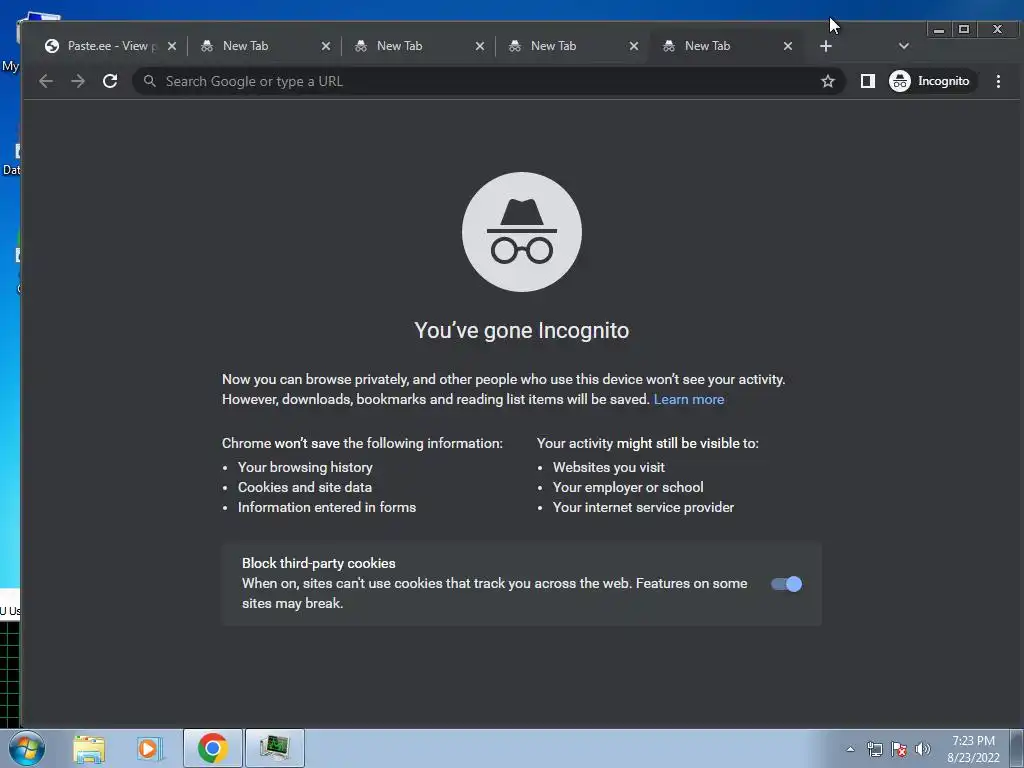1024x768 pixels.
Task: Go forward using the forward arrow
Action: pos(78,81)
